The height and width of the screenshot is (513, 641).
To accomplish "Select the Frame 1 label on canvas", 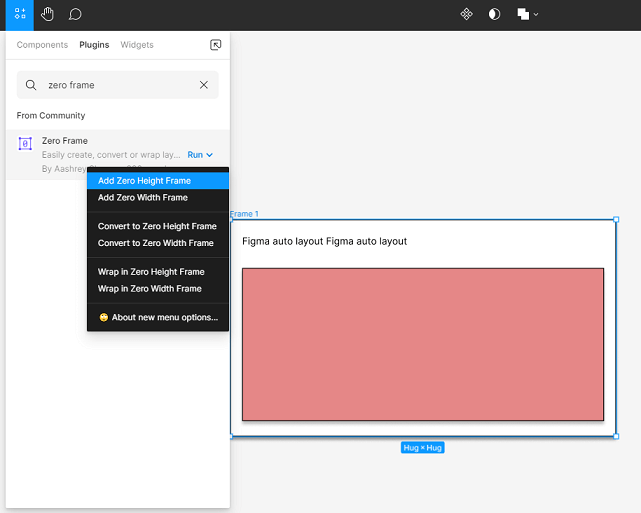I will (244, 214).
